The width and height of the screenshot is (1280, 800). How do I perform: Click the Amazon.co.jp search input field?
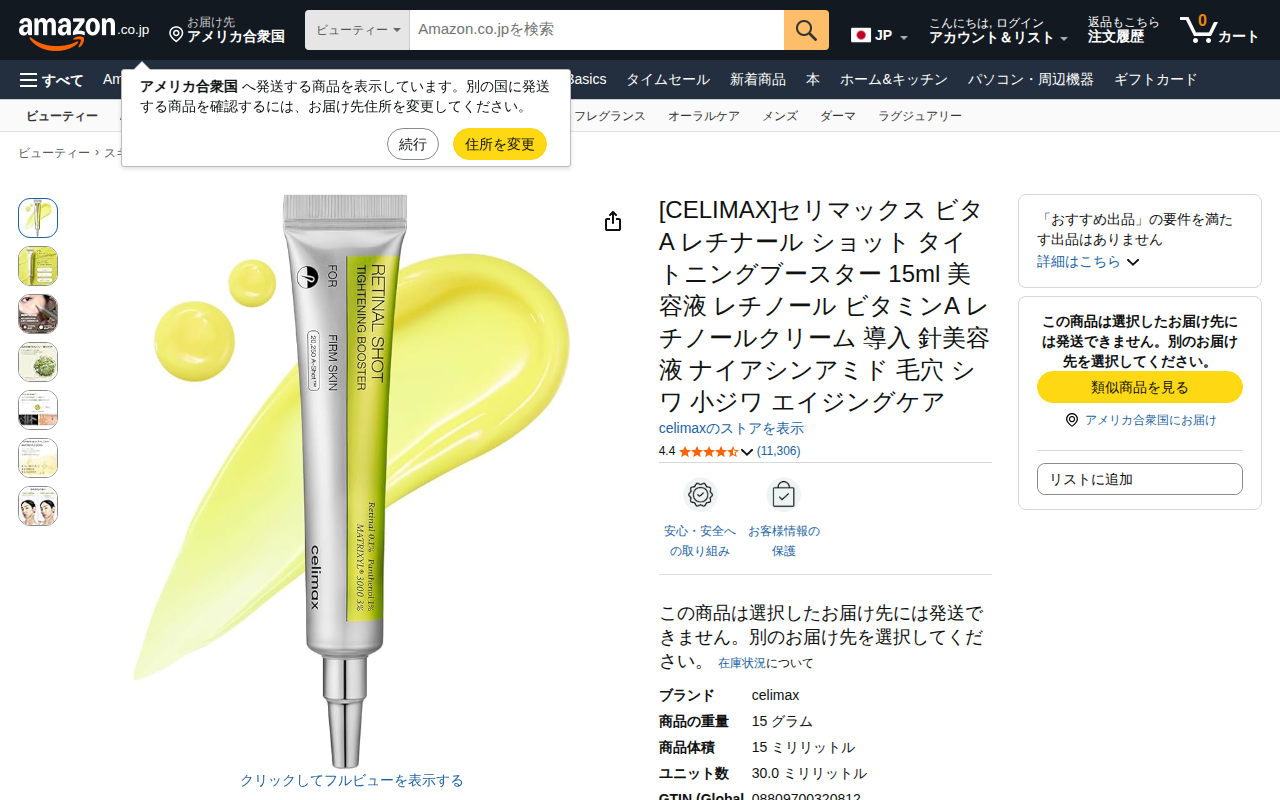[x=597, y=30]
